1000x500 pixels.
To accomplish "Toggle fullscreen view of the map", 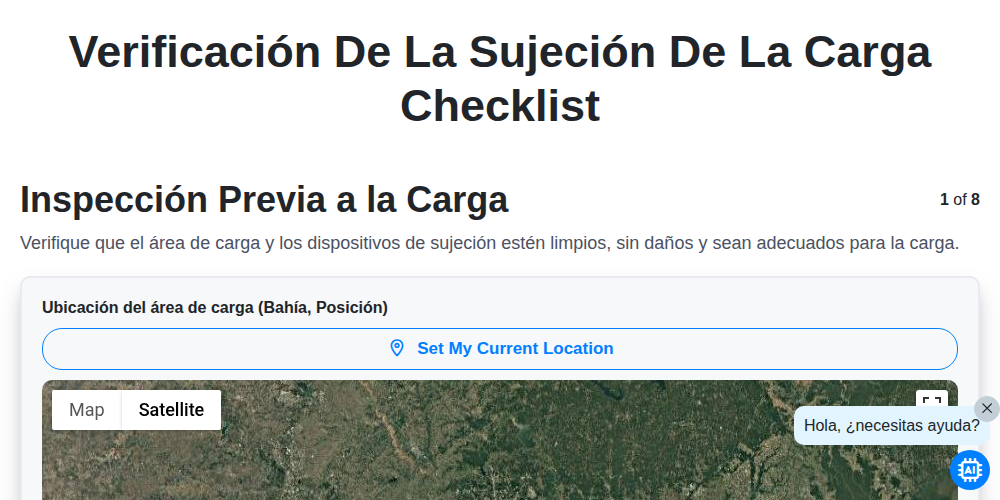I will pyautogui.click(x=932, y=402).
